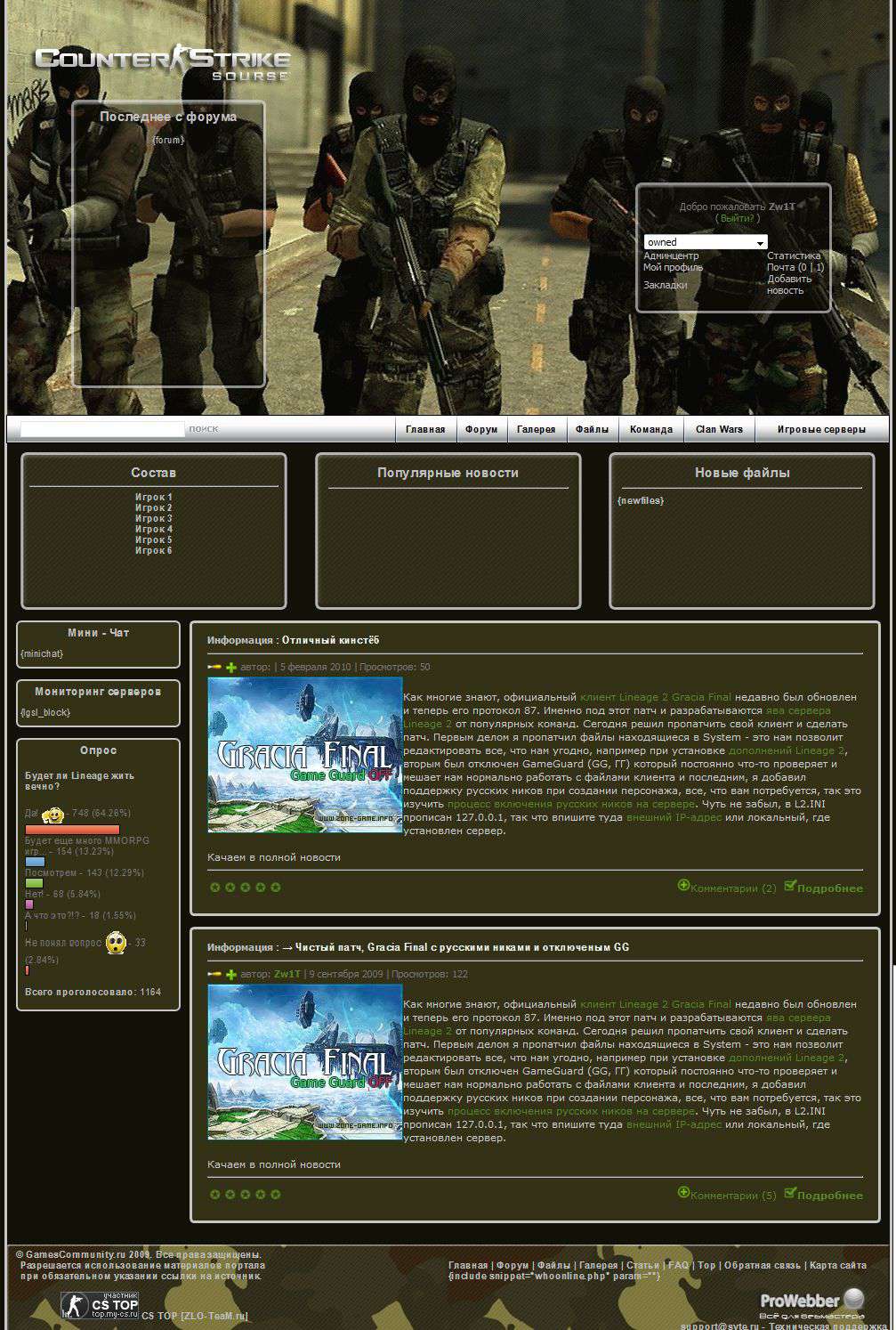Open the Форум tab in the navigation bar

[481, 429]
